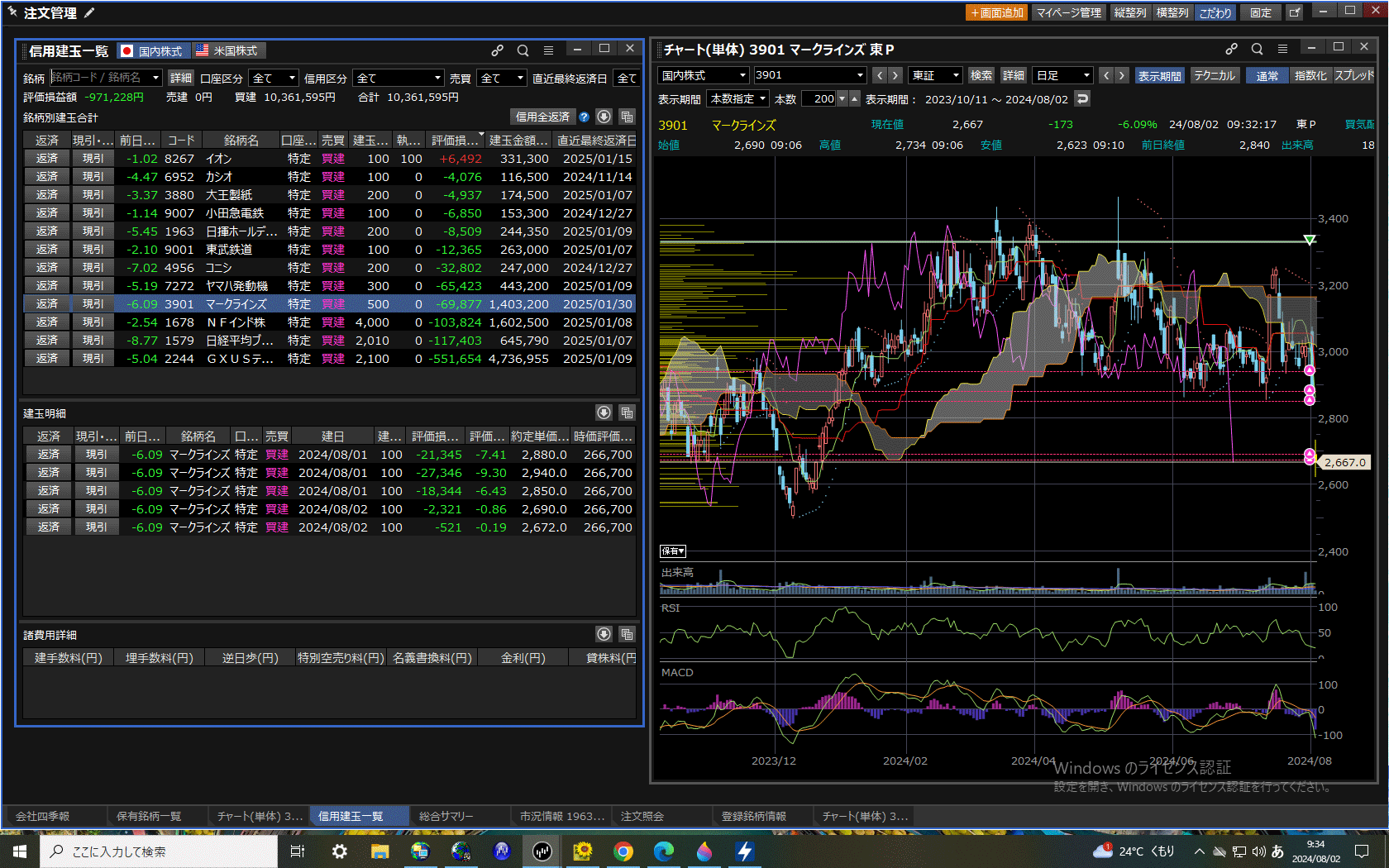Click 詳細 button next to 銘柄 field
This screenshot has width=1389, height=868.
point(181,78)
